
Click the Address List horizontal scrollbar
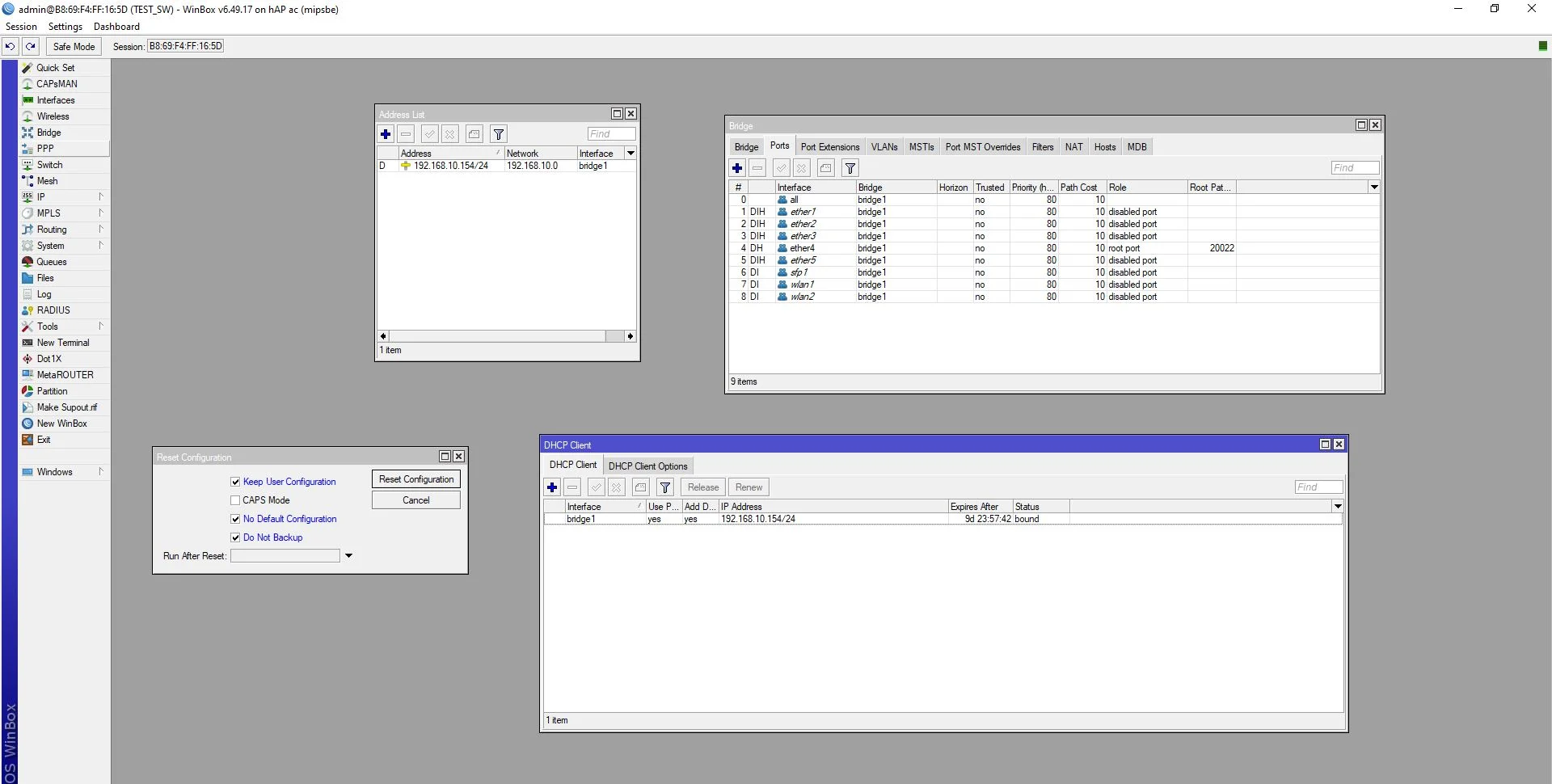pyautogui.click(x=507, y=336)
